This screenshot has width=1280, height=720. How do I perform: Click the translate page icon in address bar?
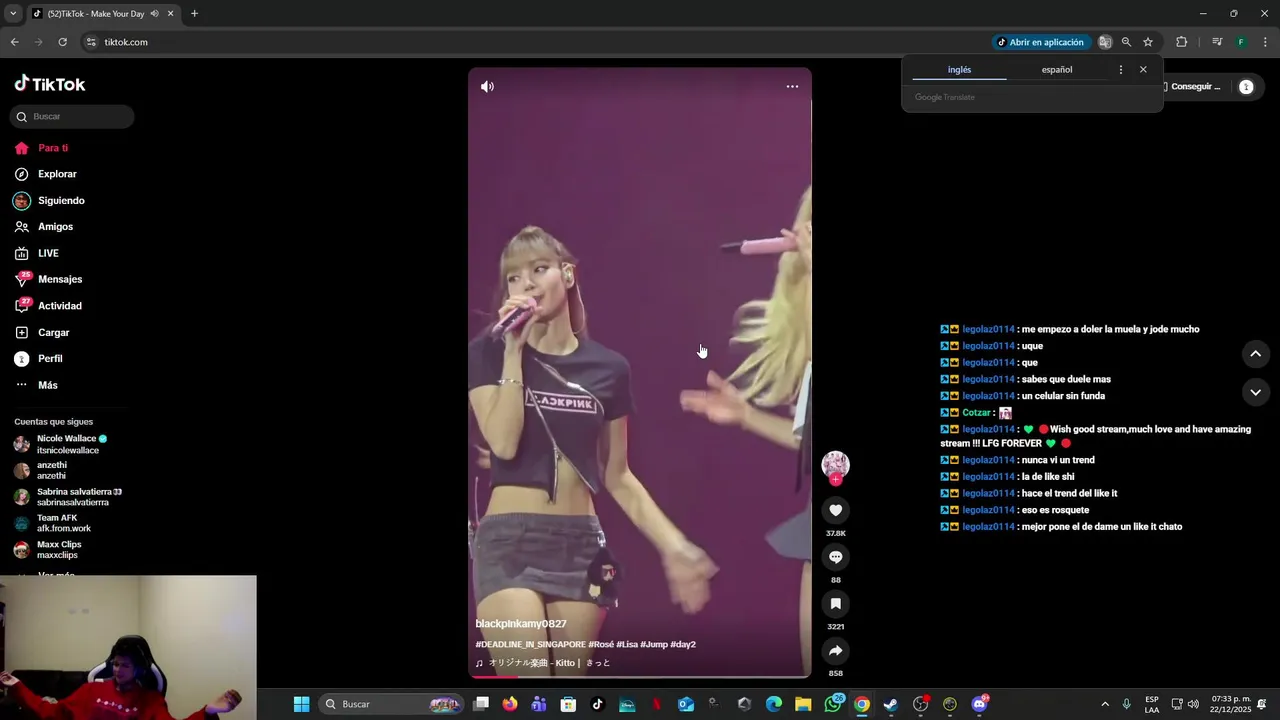pos(1105,42)
